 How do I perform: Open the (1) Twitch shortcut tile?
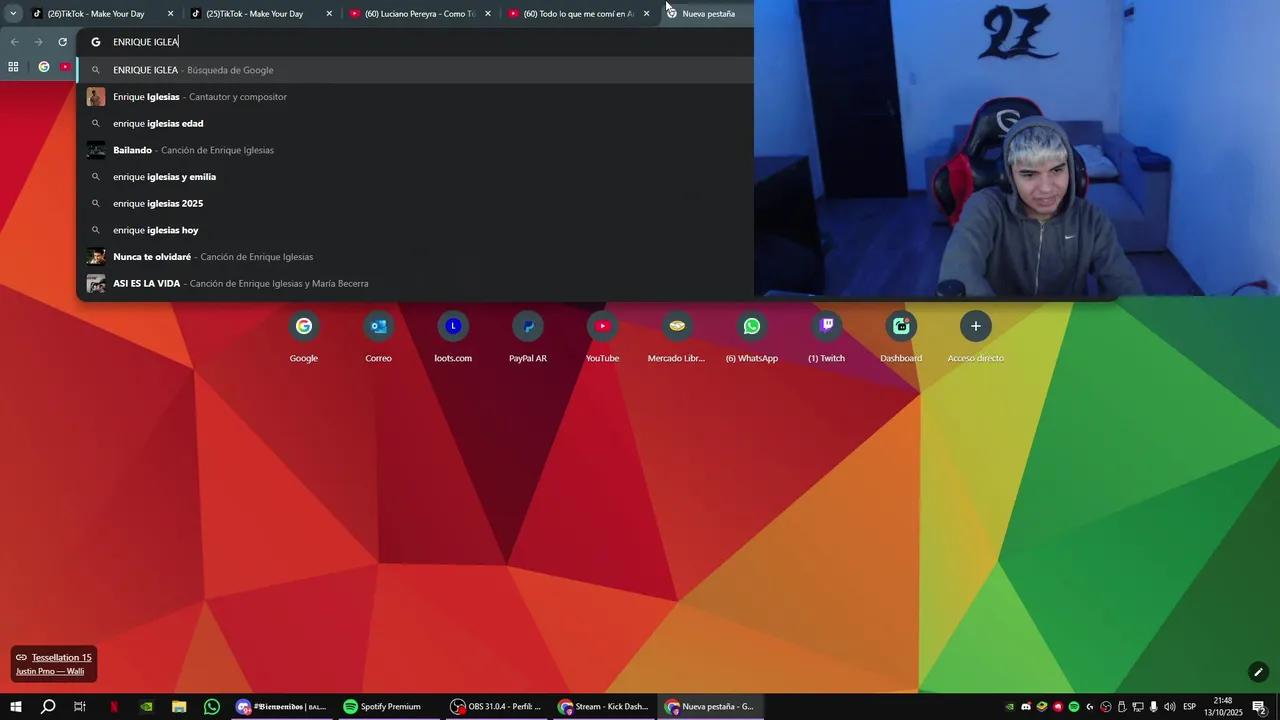pyautogui.click(x=826, y=337)
